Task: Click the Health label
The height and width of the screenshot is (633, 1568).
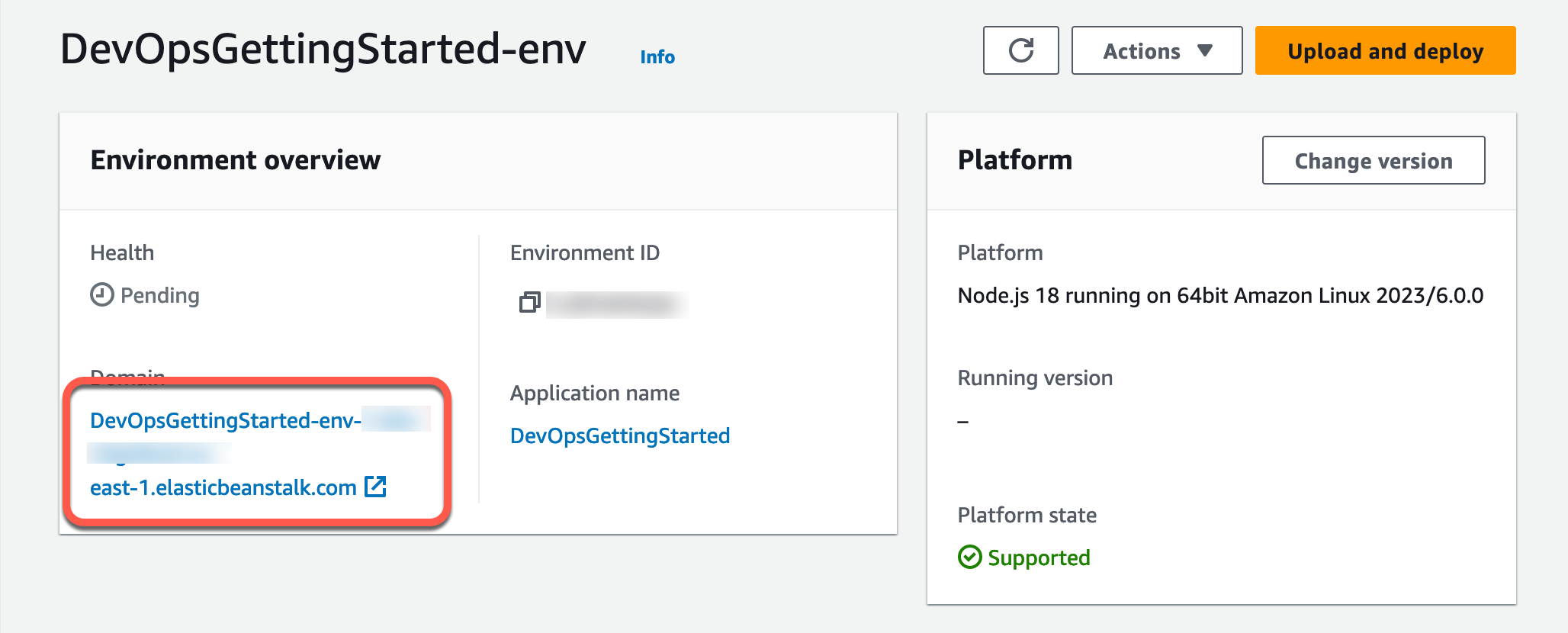Action: [122, 252]
